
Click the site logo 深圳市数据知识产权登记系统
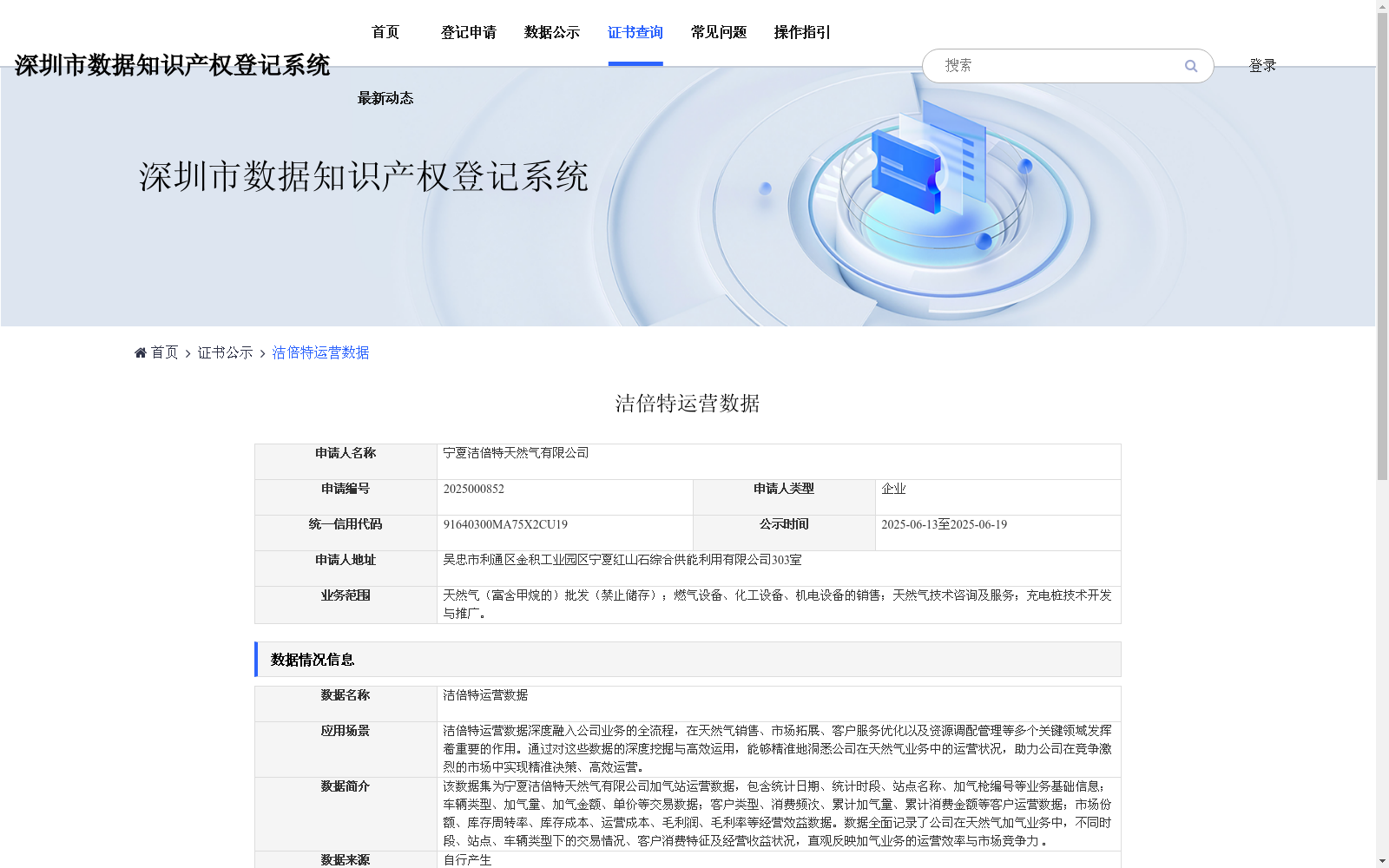[x=173, y=64]
